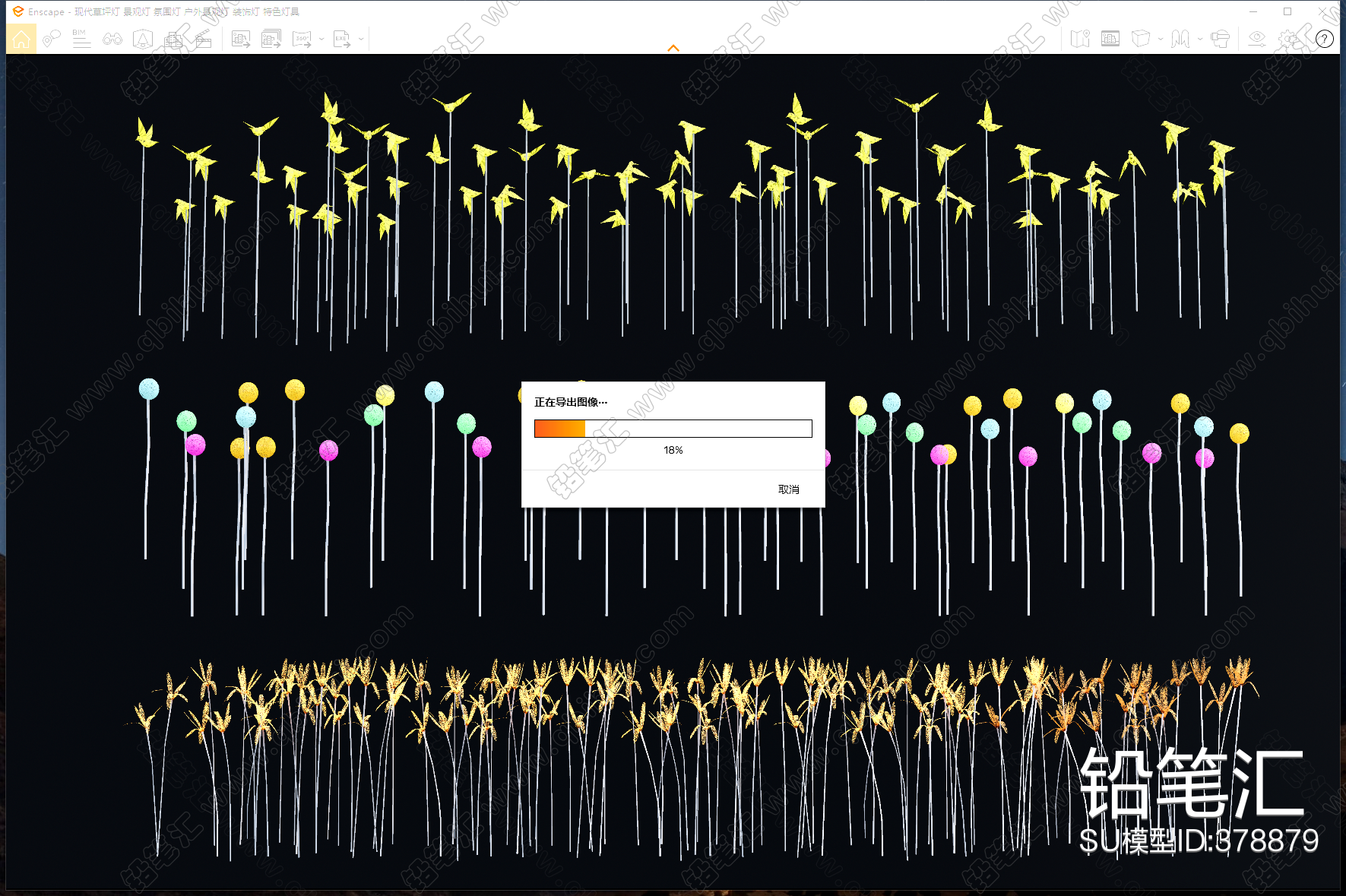The image size is (1346, 896).
Task: Open the help question mark icon
Action: [1325, 39]
